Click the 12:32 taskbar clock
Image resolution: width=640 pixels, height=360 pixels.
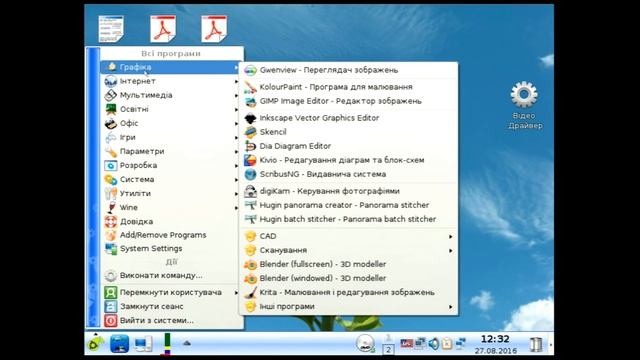[495, 339]
